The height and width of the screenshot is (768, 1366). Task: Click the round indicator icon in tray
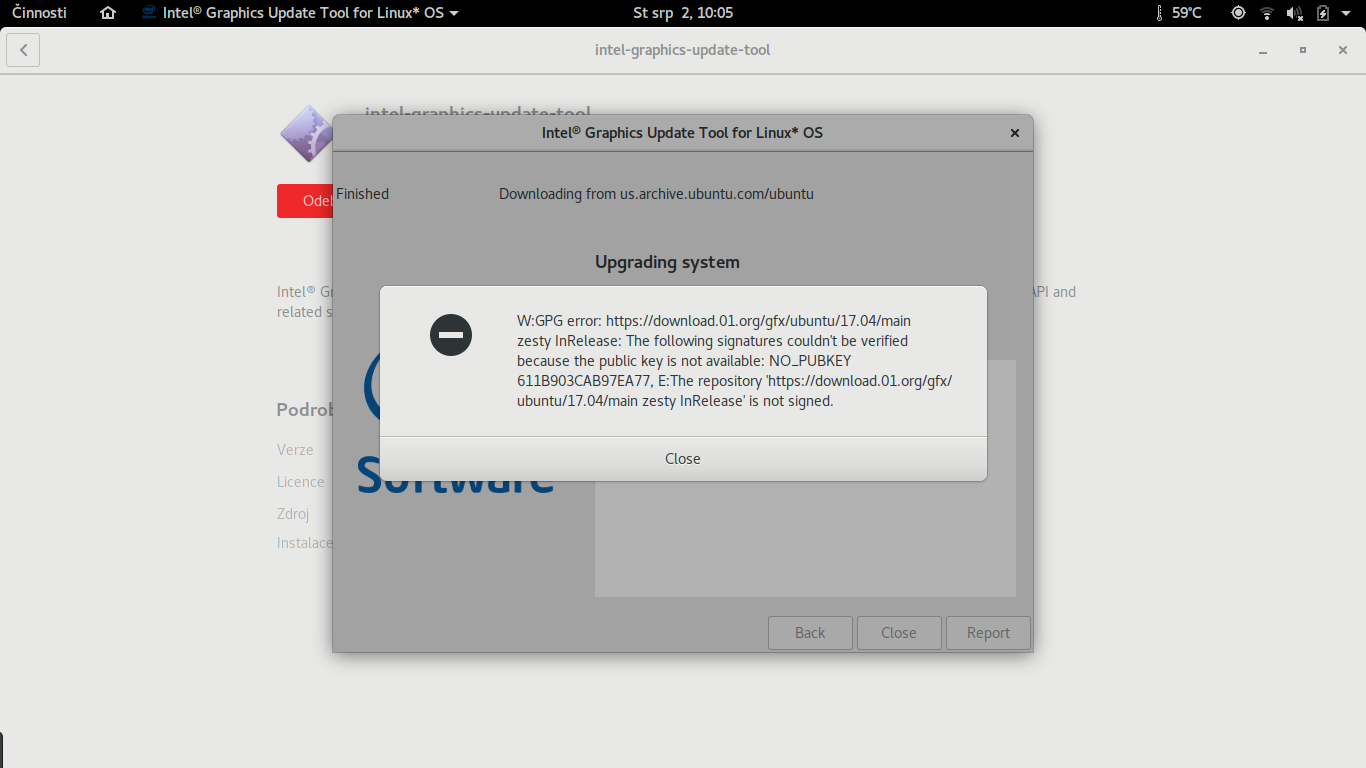pyautogui.click(x=1238, y=13)
